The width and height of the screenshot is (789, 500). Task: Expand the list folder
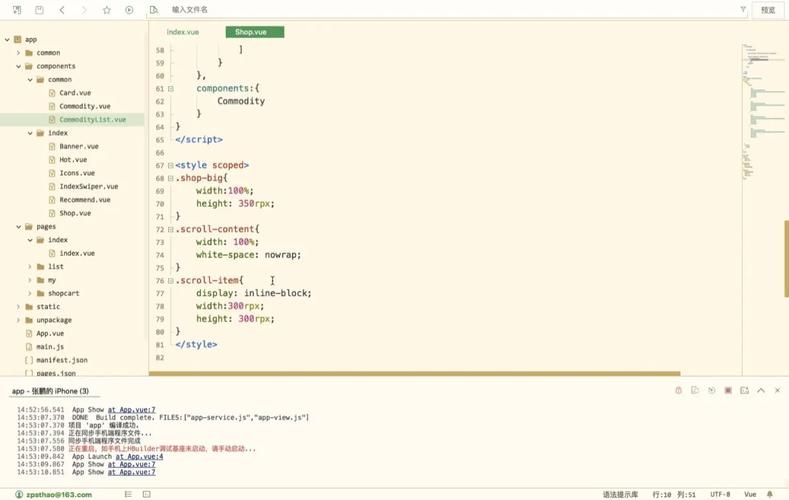click(30, 267)
